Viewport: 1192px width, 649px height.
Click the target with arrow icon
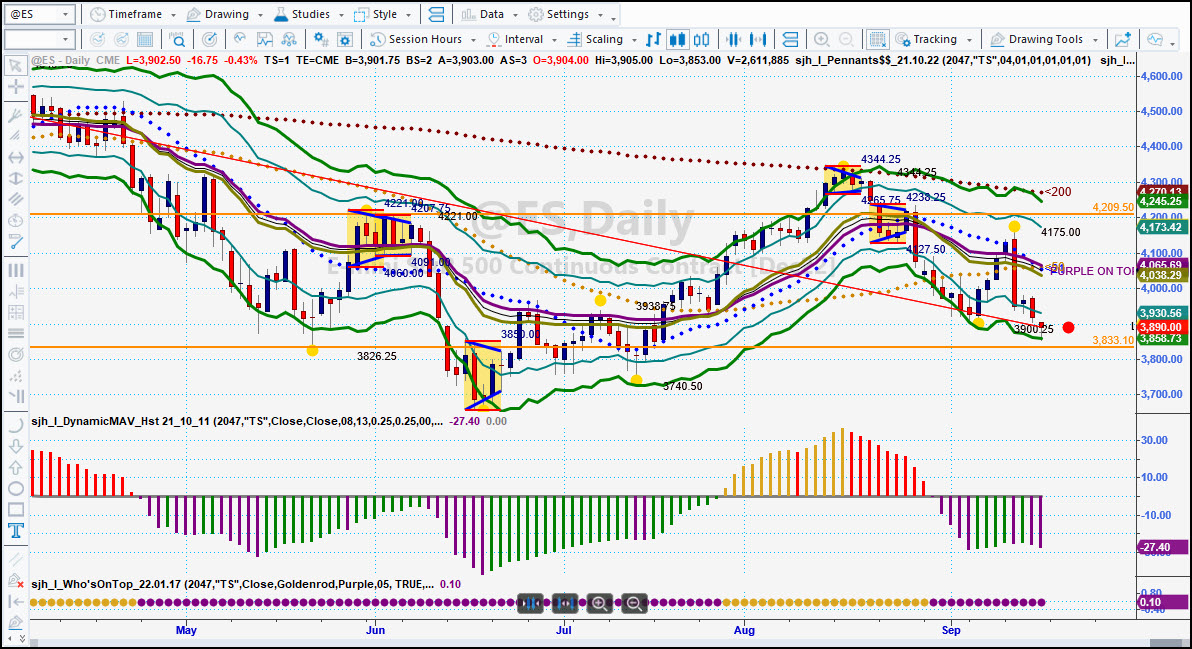point(210,40)
